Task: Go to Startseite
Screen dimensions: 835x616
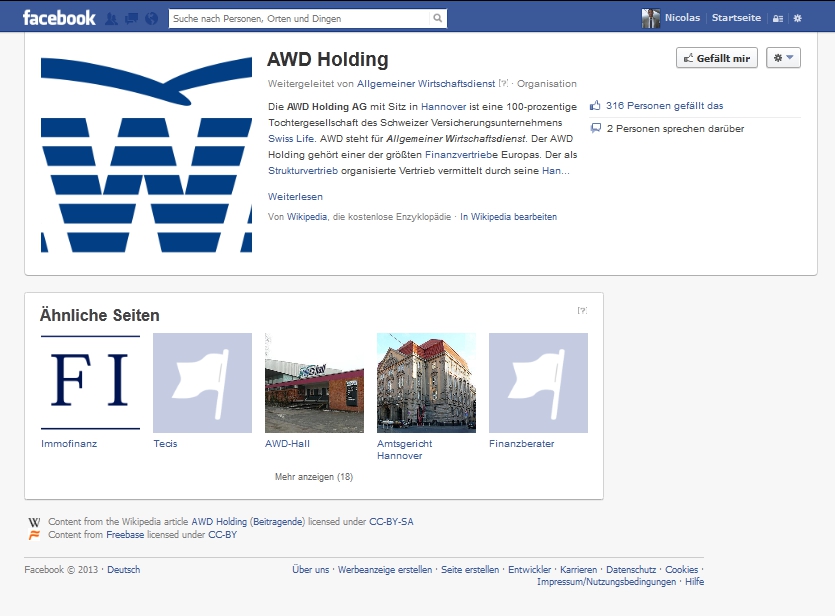Action: (x=736, y=18)
